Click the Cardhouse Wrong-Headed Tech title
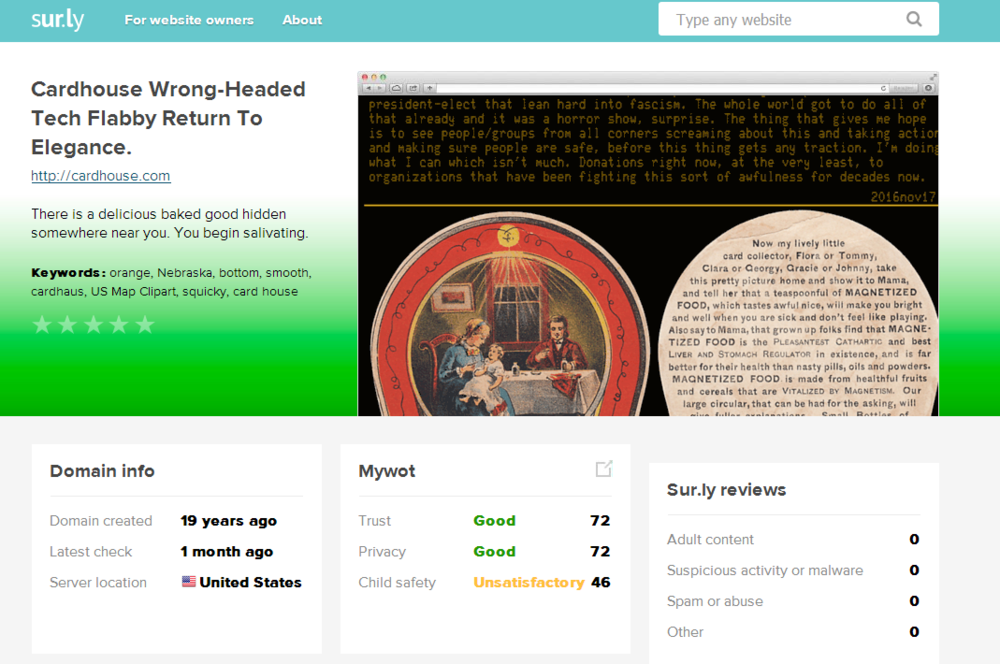1000x664 pixels. pyautogui.click(x=168, y=118)
